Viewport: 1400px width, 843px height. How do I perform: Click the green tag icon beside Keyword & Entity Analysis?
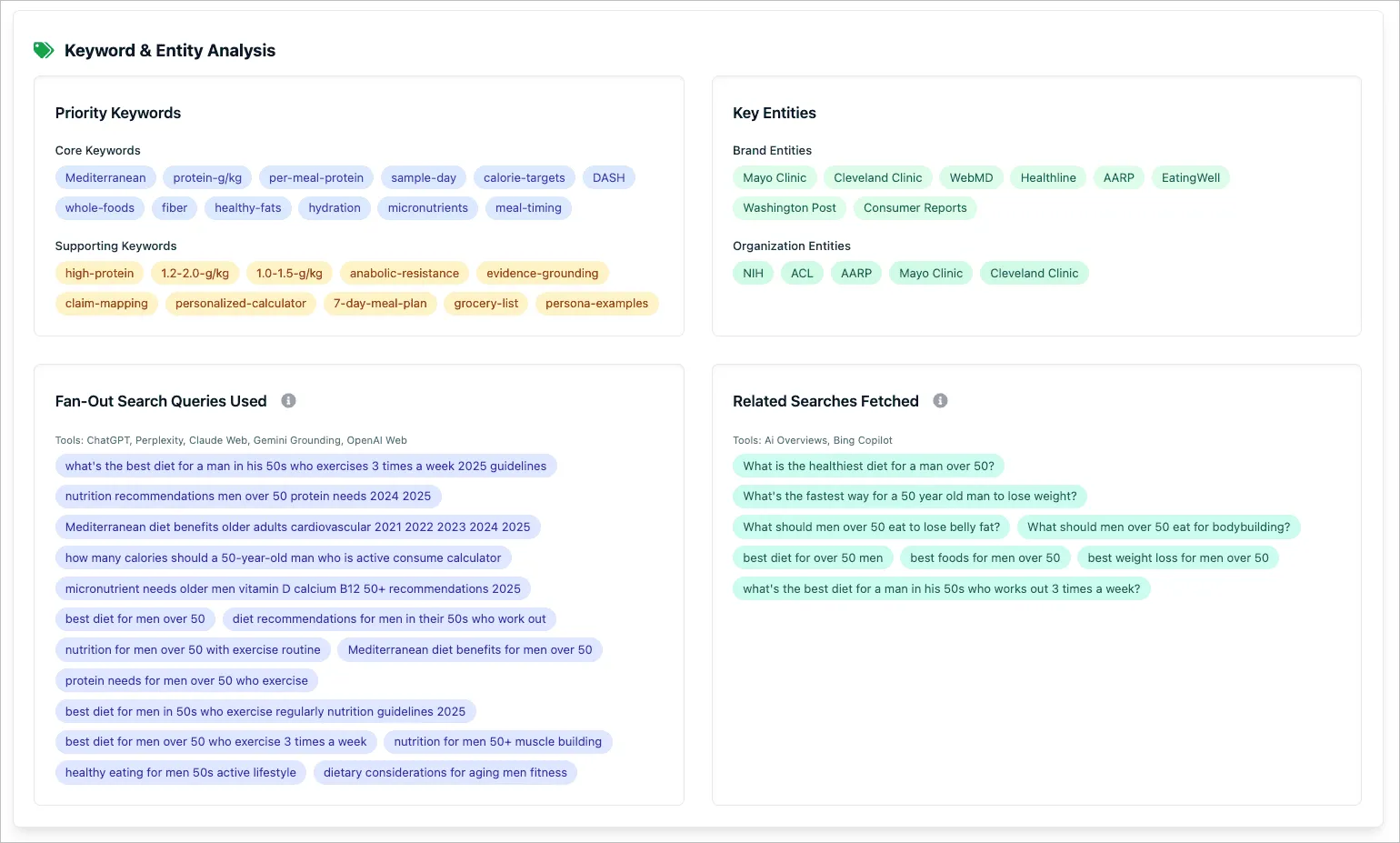(43, 50)
